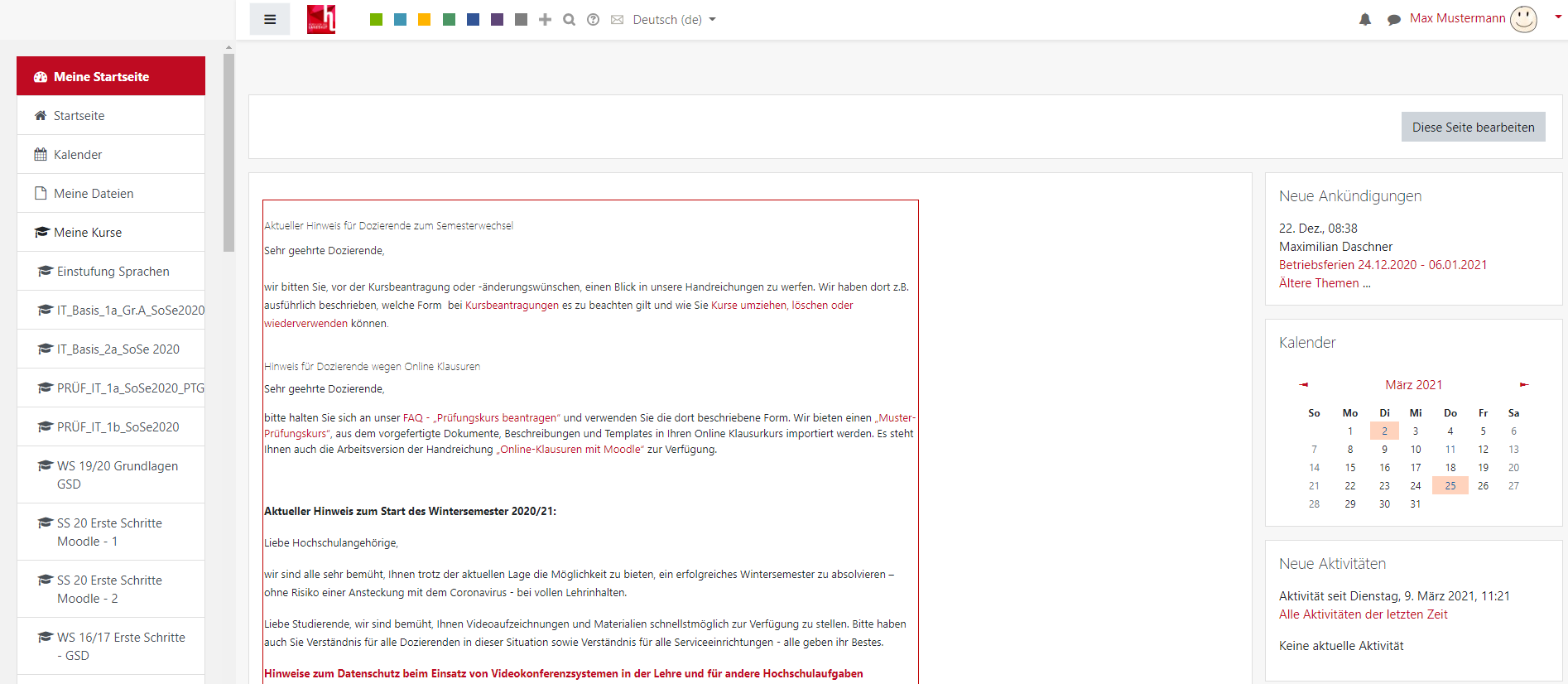
Task: Click the Hochschule Landshut logo
Action: pyautogui.click(x=321, y=19)
